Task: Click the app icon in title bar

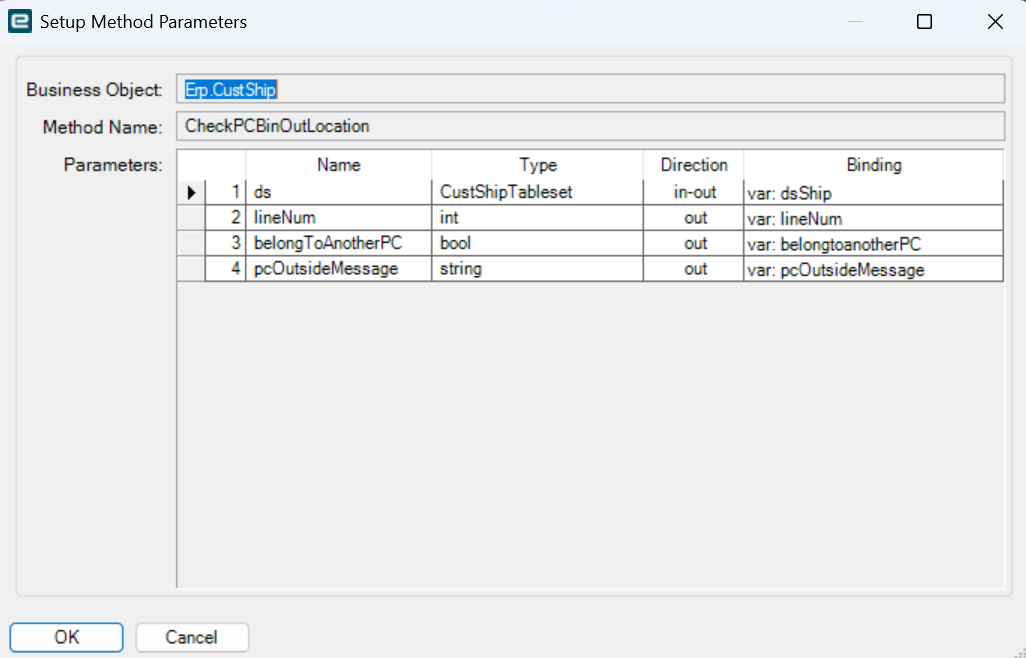Action: (x=20, y=22)
